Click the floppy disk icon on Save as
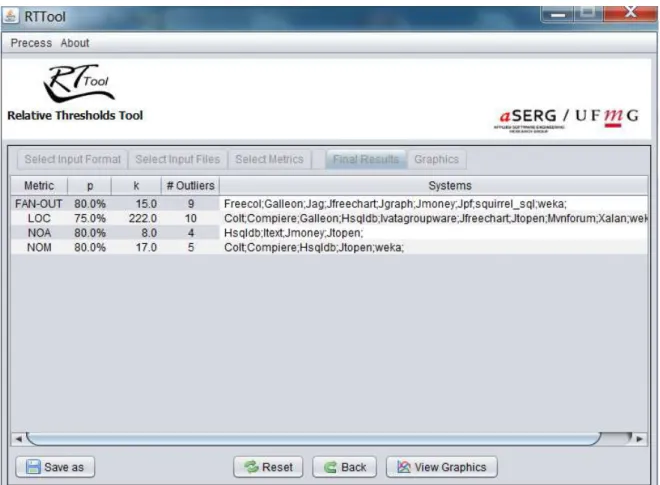This screenshot has width=660, height=485. click(x=33, y=467)
